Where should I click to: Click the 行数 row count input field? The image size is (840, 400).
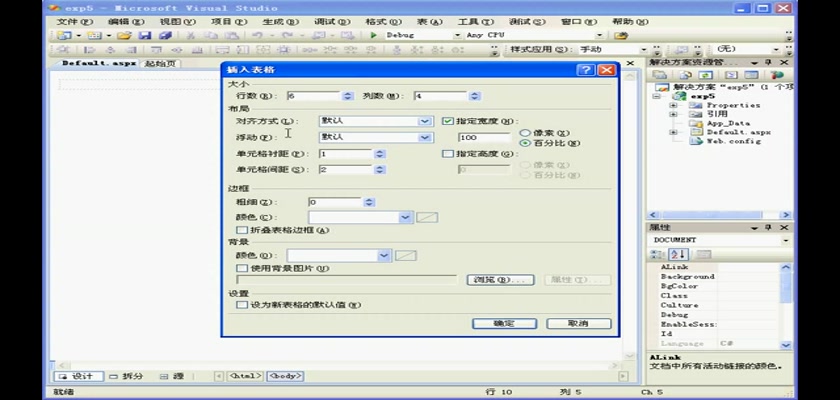tap(313, 96)
